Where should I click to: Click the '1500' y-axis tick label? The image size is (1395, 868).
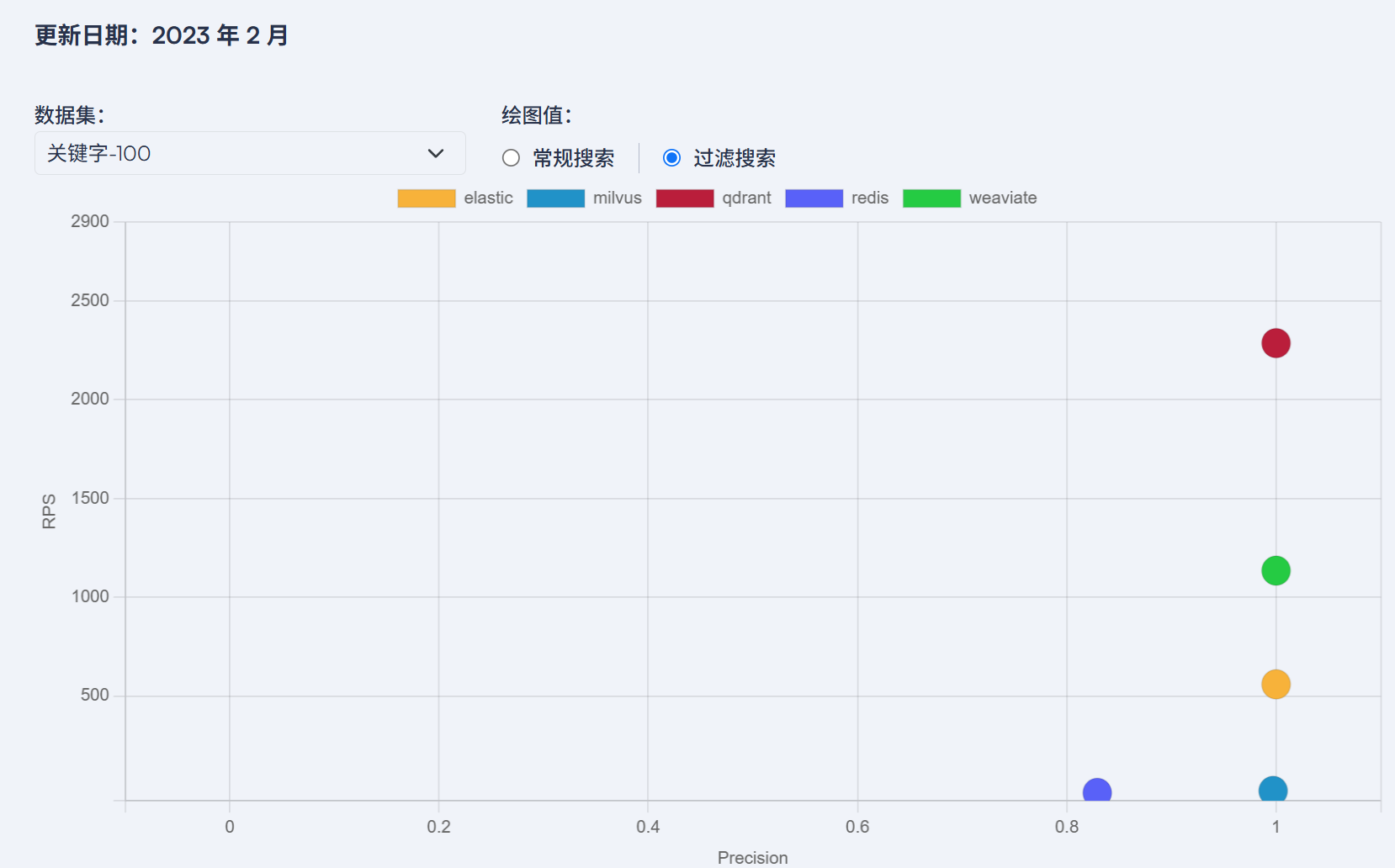(90, 498)
